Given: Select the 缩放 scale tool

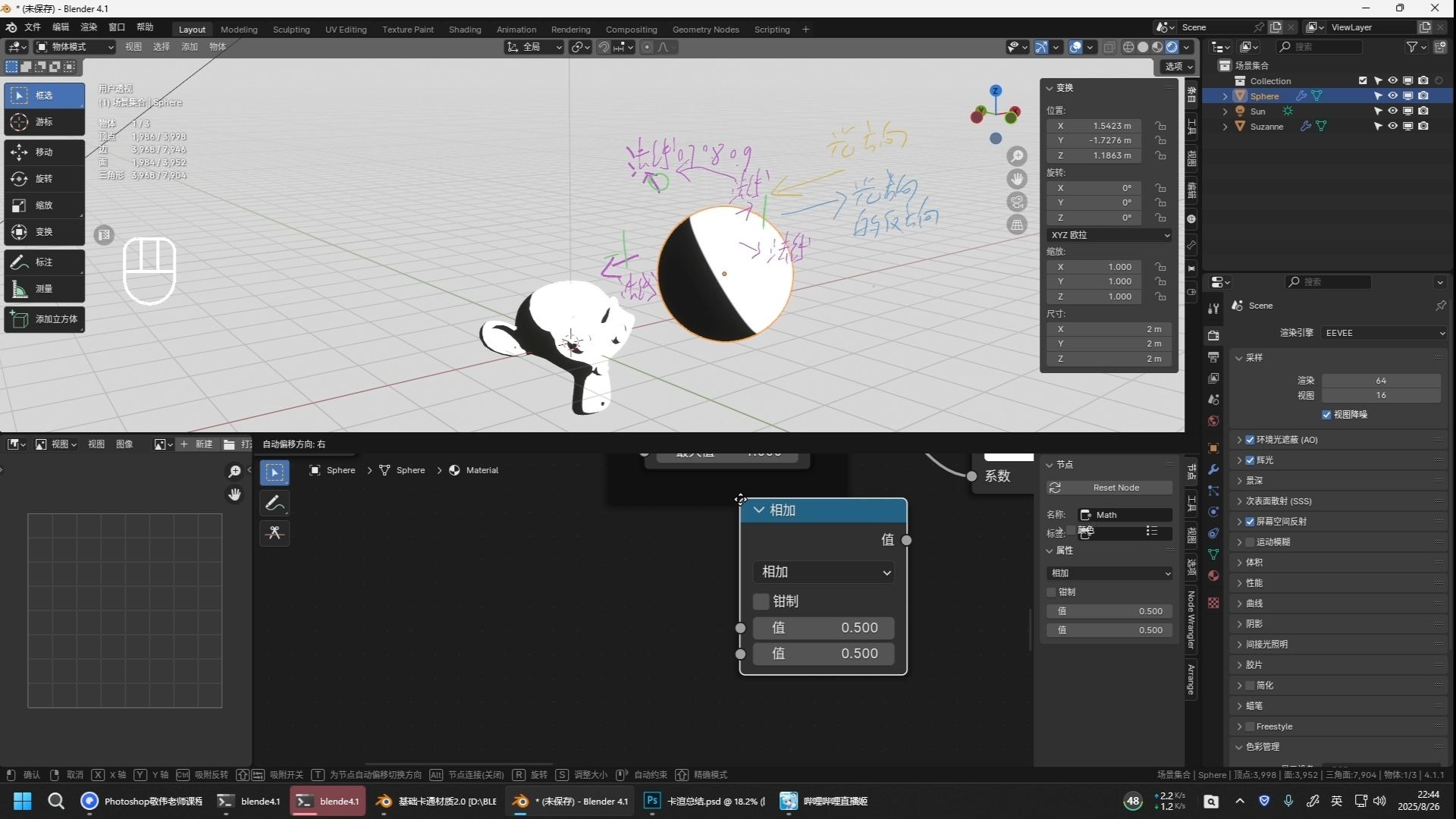Looking at the screenshot, I should pyautogui.click(x=44, y=206).
